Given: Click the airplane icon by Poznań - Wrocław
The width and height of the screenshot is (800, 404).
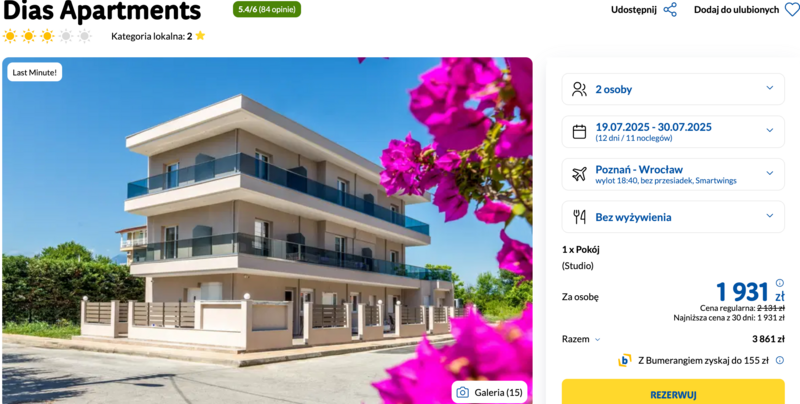Looking at the screenshot, I should click(x=579, y=174).
